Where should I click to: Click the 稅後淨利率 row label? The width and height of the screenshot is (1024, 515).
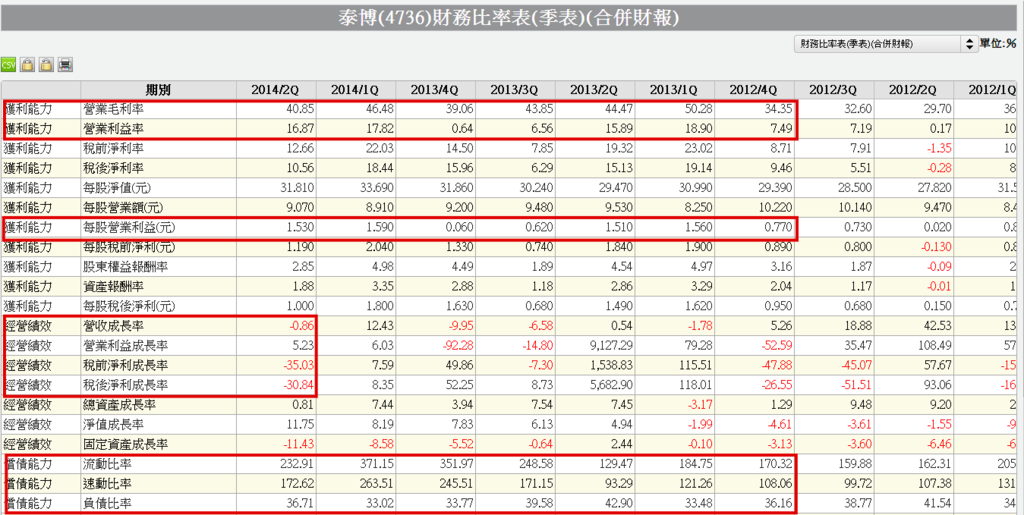coord(112,168)
